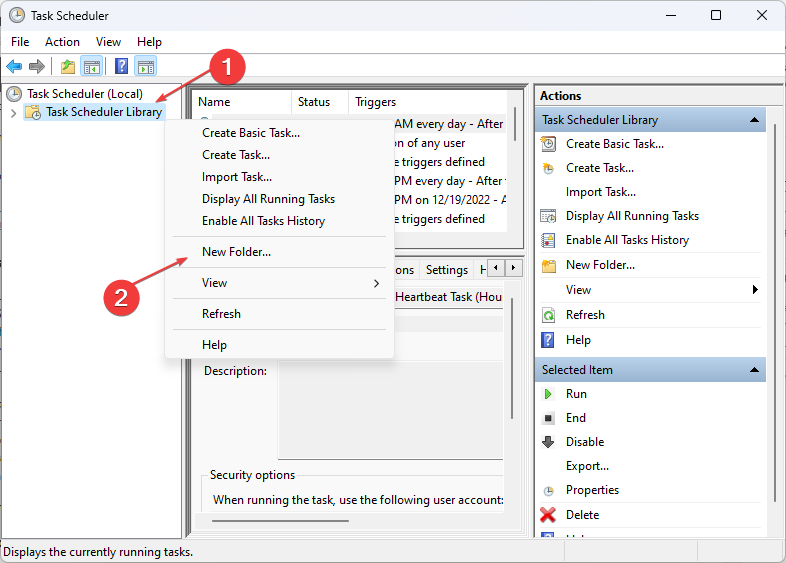Click the Task Scheduler (Local) clock icon
This screenshot has width=786, height=563.
tap(14, 94)
